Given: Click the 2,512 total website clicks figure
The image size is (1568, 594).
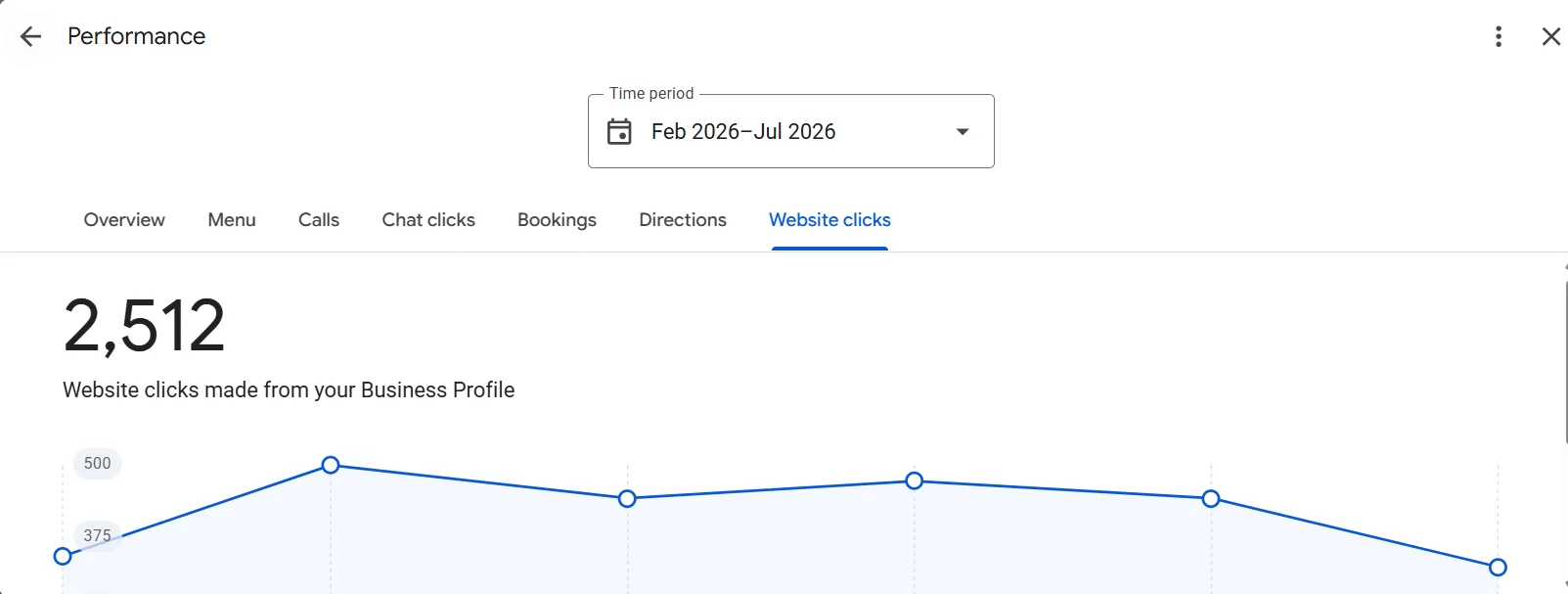Looking at the screenshot, I should (x=145, y=326).
